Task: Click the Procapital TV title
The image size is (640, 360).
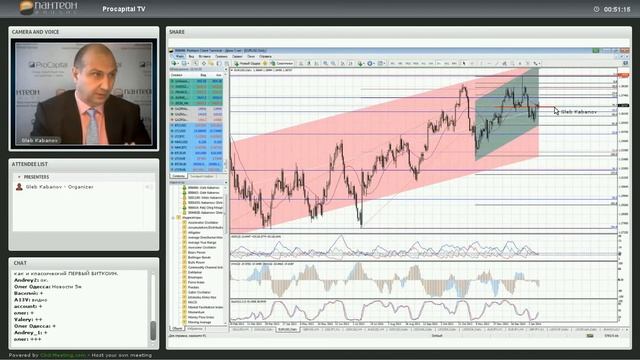Action: click(x=124, y=9)
